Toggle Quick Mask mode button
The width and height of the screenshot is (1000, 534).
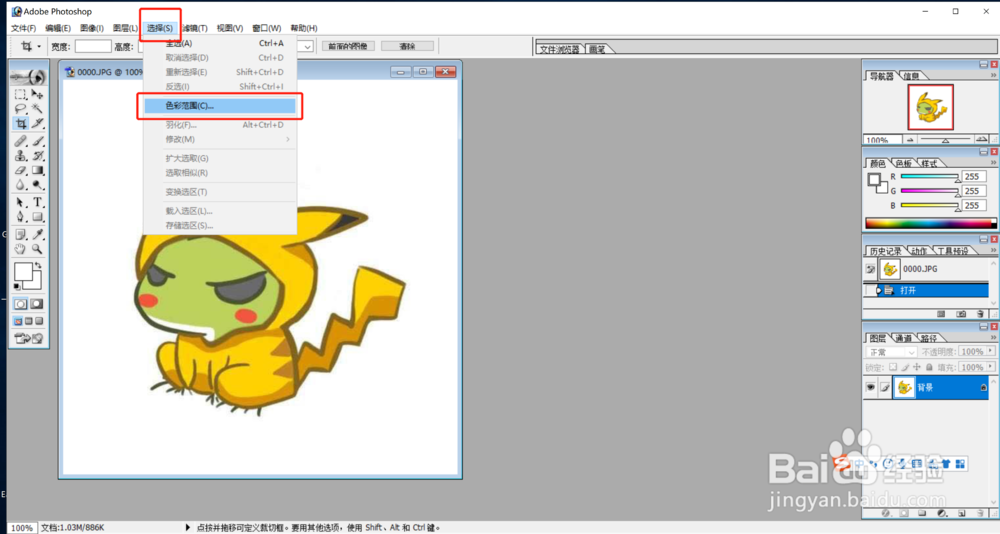(37, 304)
